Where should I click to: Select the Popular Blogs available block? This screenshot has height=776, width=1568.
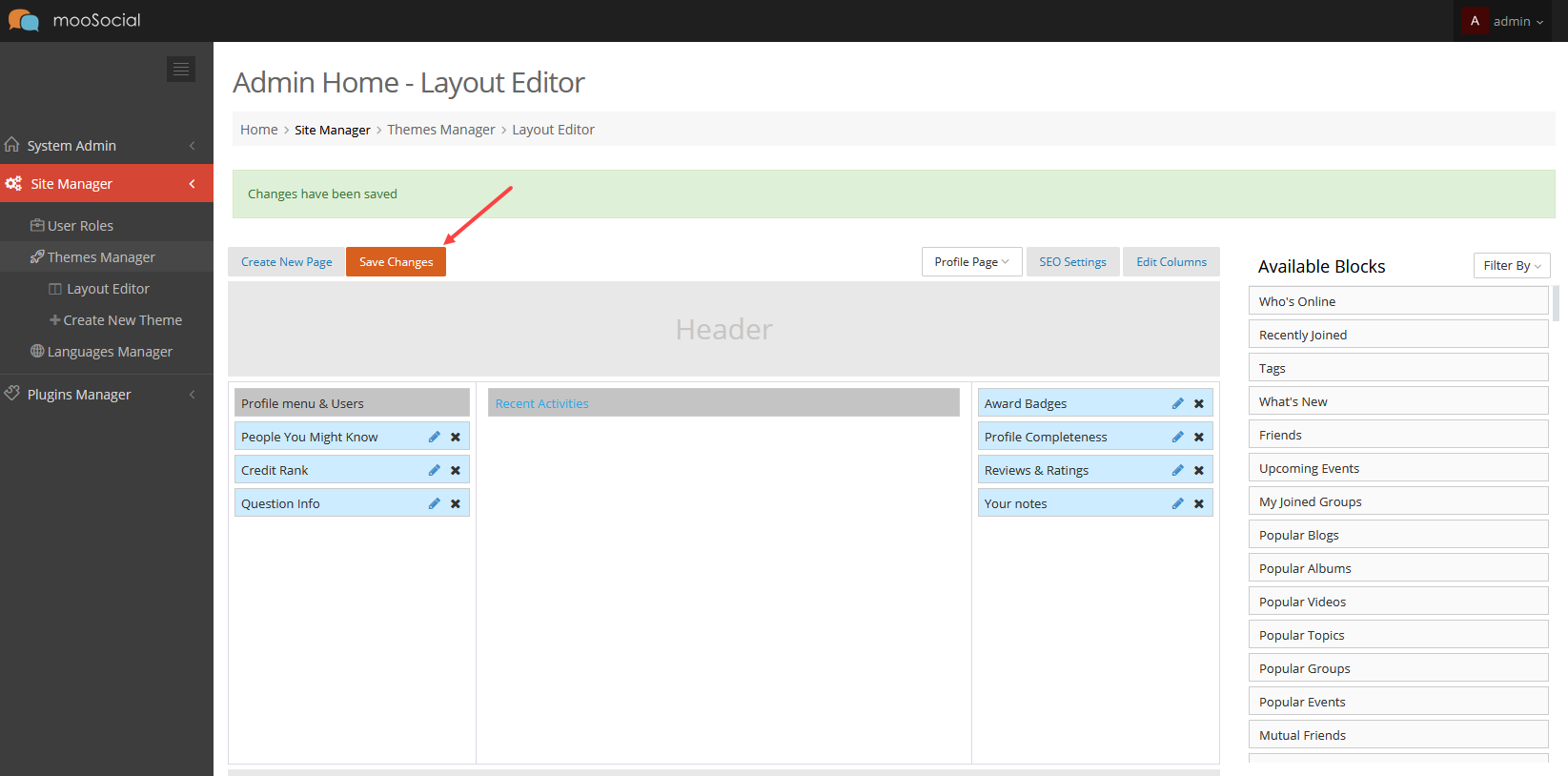(1398, 535)
